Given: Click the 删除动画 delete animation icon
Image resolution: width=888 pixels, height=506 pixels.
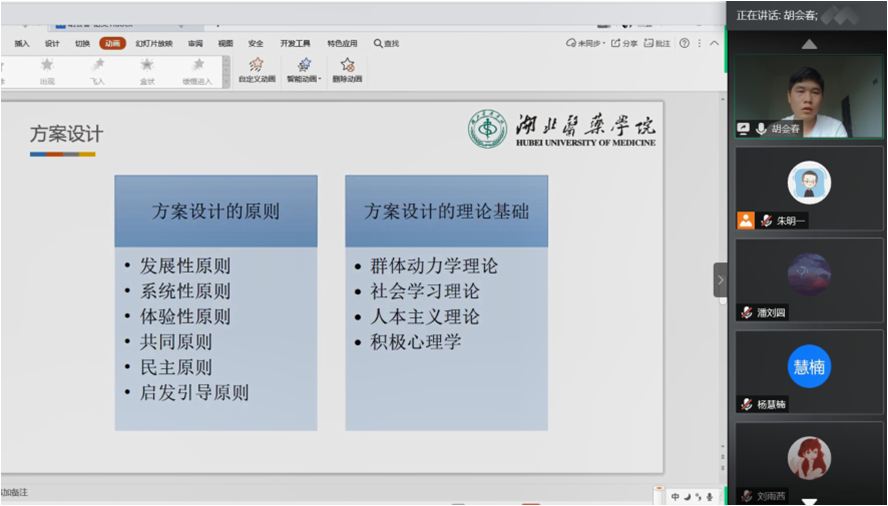Looking at the screenshot, I should [347, 69].
